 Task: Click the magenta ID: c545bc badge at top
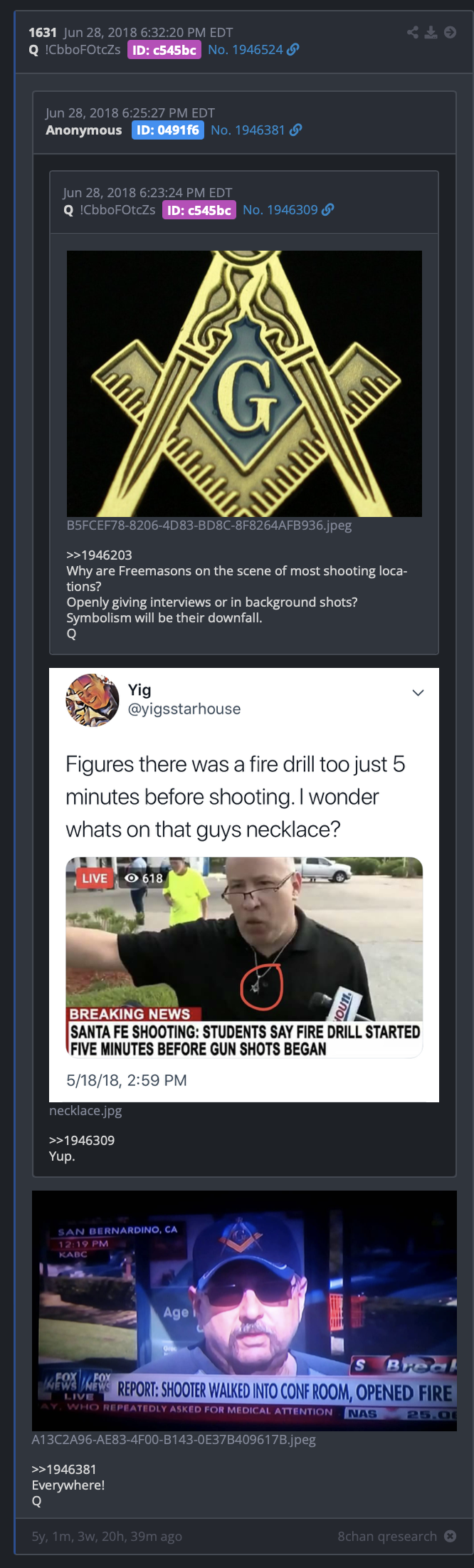coord(164,50)
